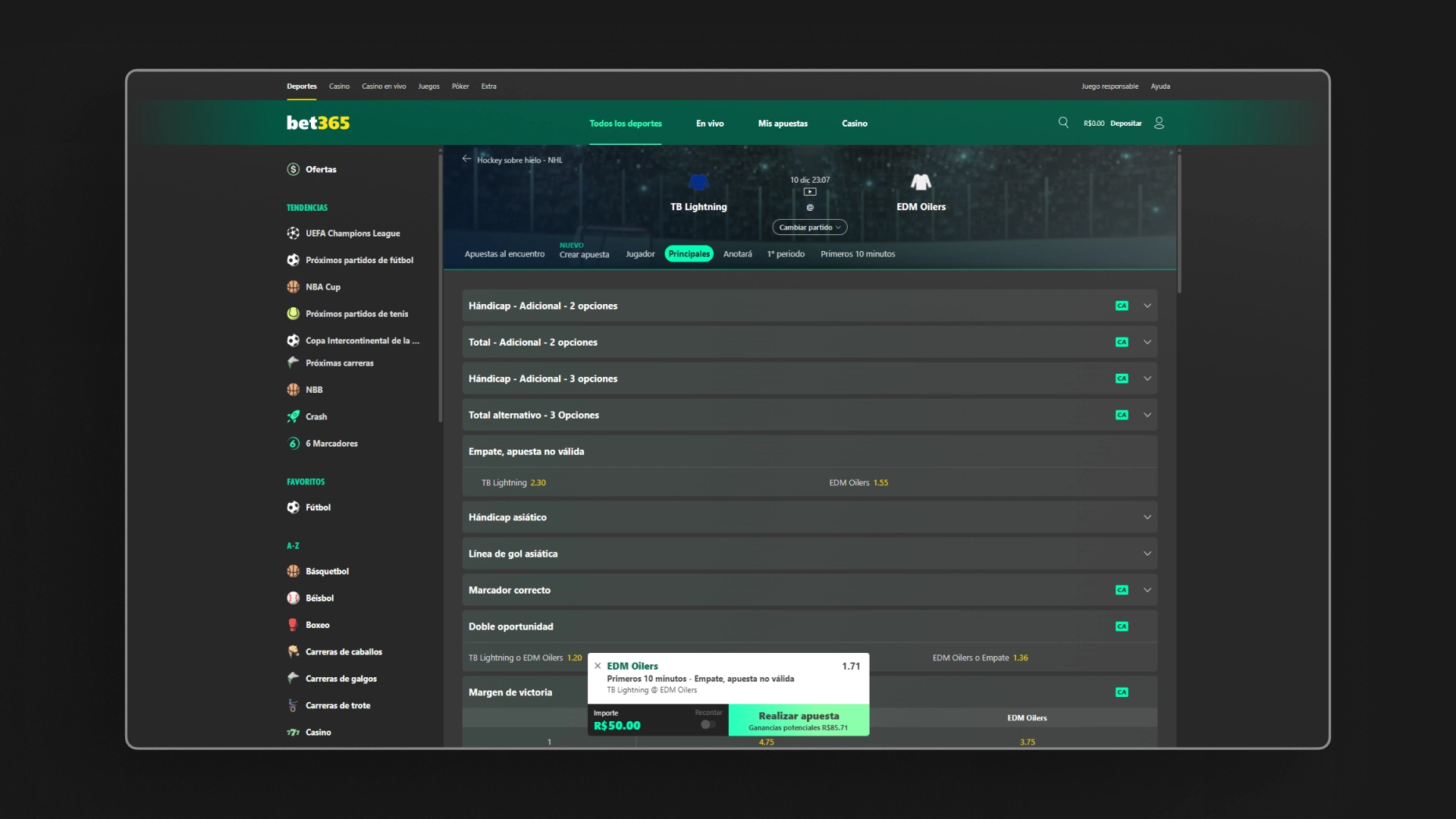Click the Carreras de galgos icon
Image resolution: width=1456 pixels, height=819 pixels.
293,678
